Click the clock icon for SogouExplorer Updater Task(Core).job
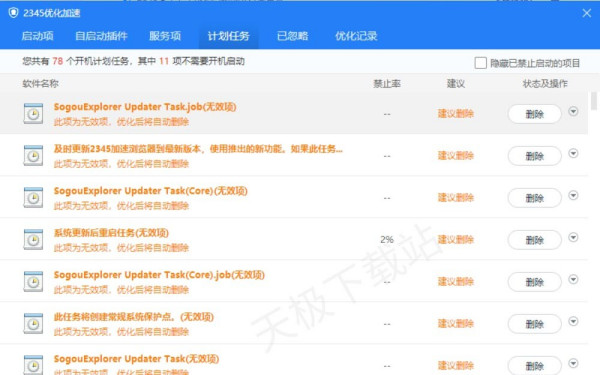This screenshot has width=600, height=375. pyautogui.click(x=33, y=282)
